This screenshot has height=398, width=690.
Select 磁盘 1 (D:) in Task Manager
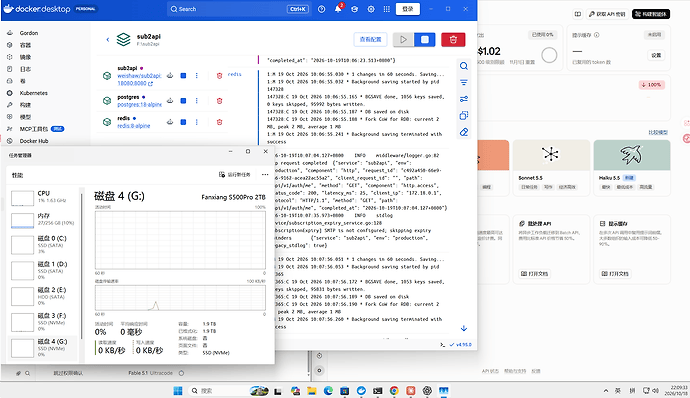[43, 270]
